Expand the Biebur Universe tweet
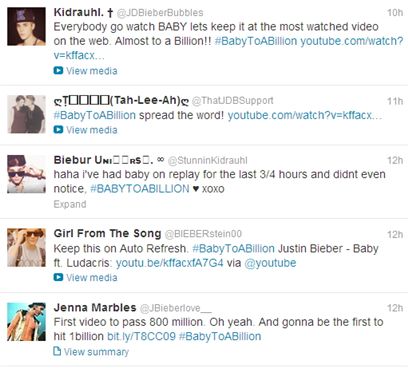Viewport: 408px width, 368px height. pos(70,204)
